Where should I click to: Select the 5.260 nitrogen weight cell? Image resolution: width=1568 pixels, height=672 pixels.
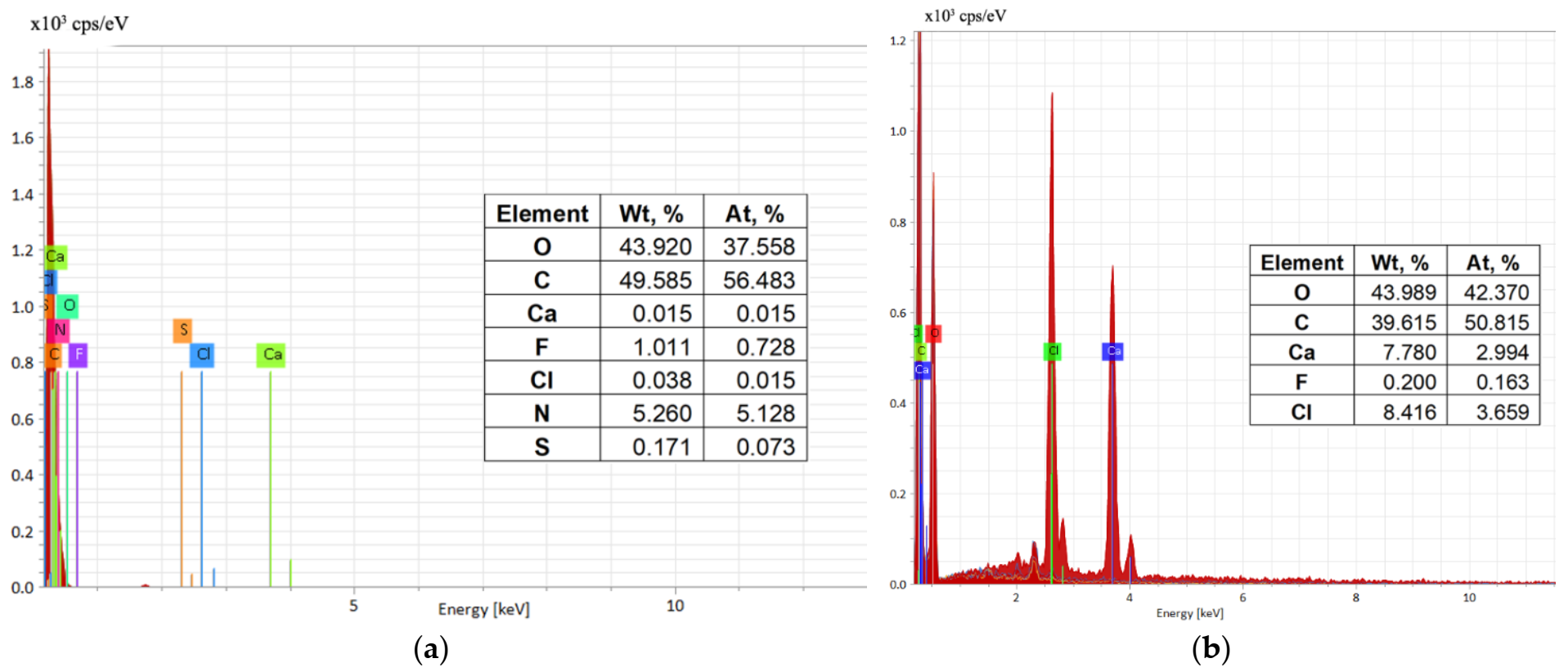point(661,413)
